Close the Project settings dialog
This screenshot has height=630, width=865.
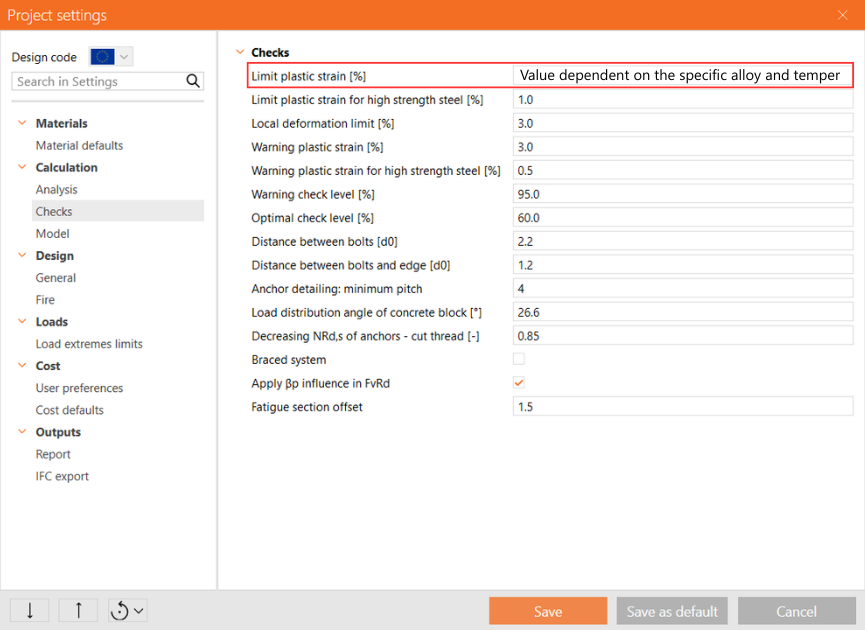point(842,15)
